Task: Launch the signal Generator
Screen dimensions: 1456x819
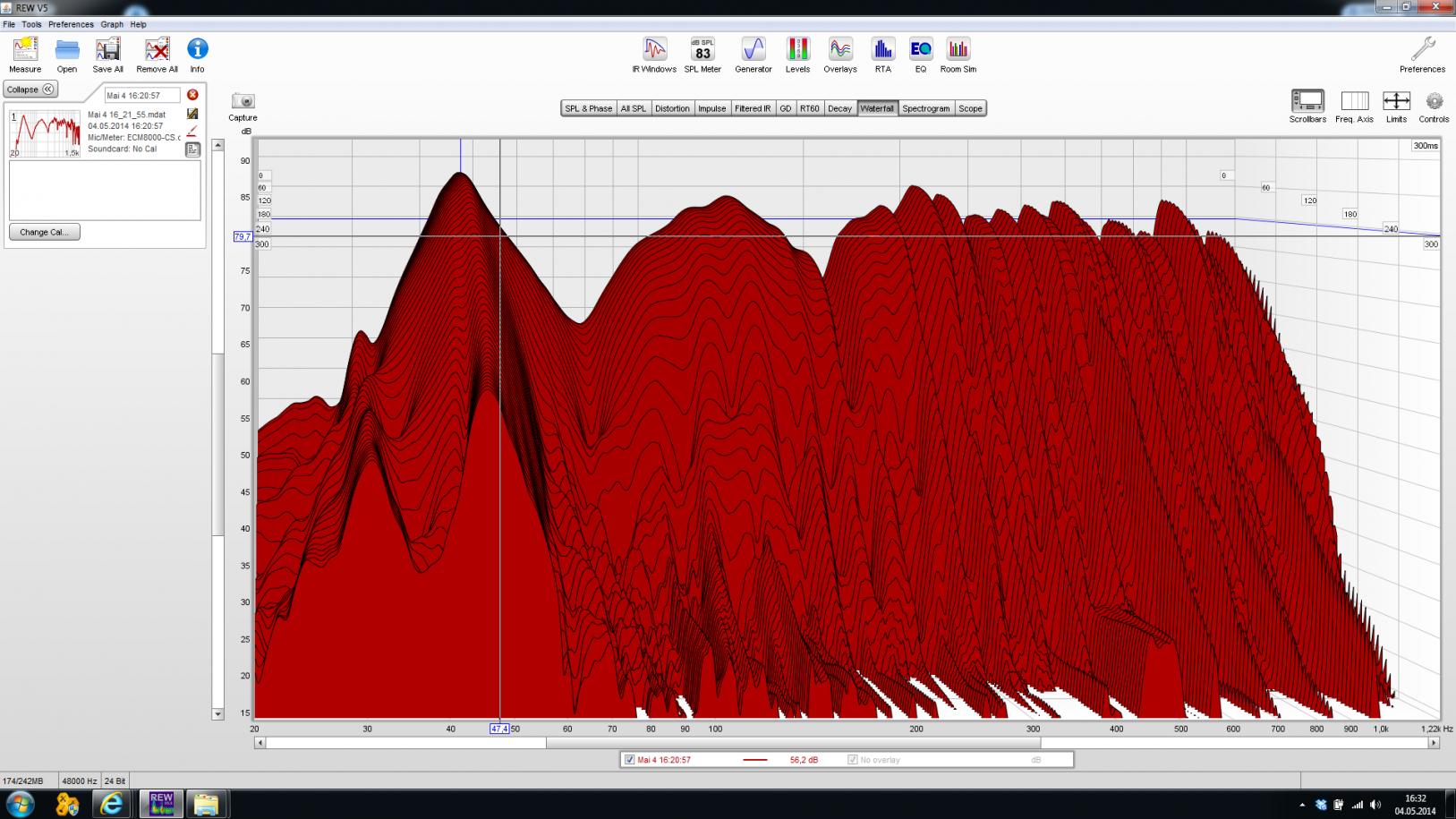Action: pyautogui.click(x=754, y=55)
